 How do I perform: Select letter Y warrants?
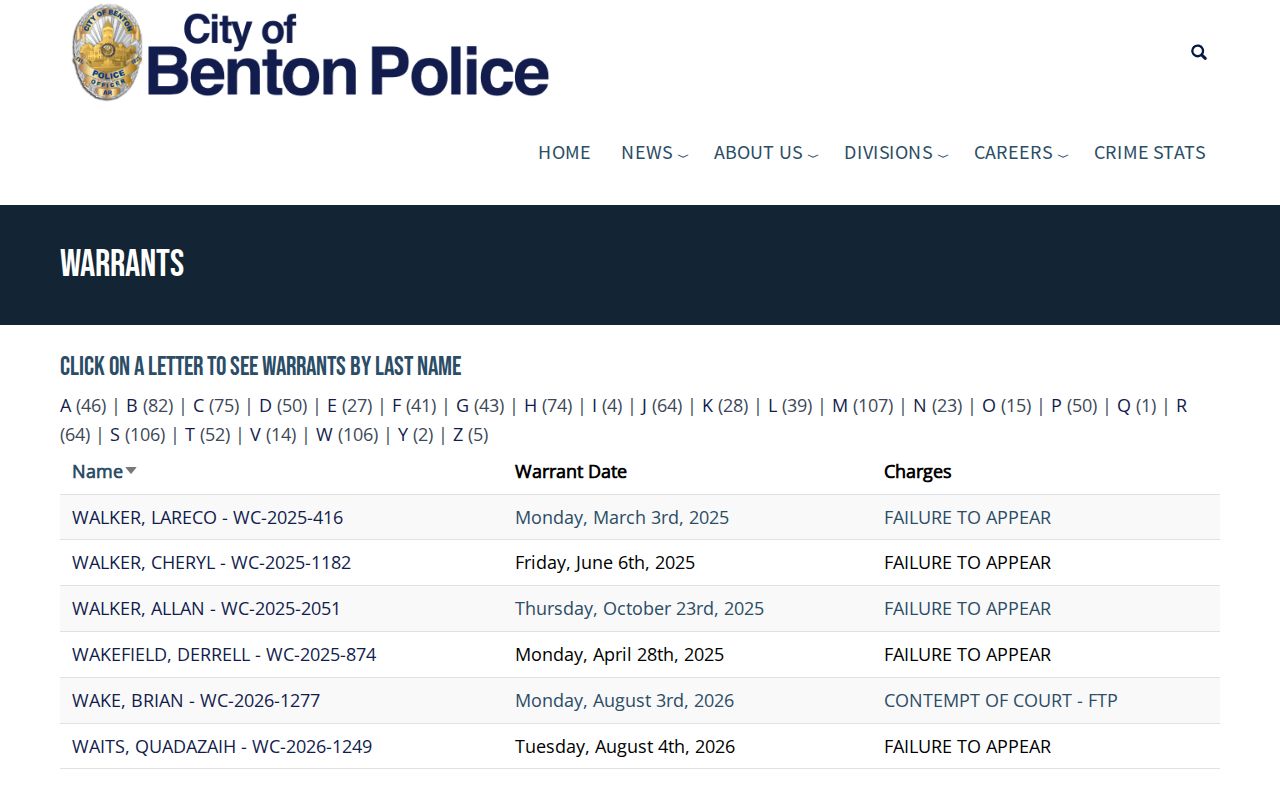[x=403, y=435]
